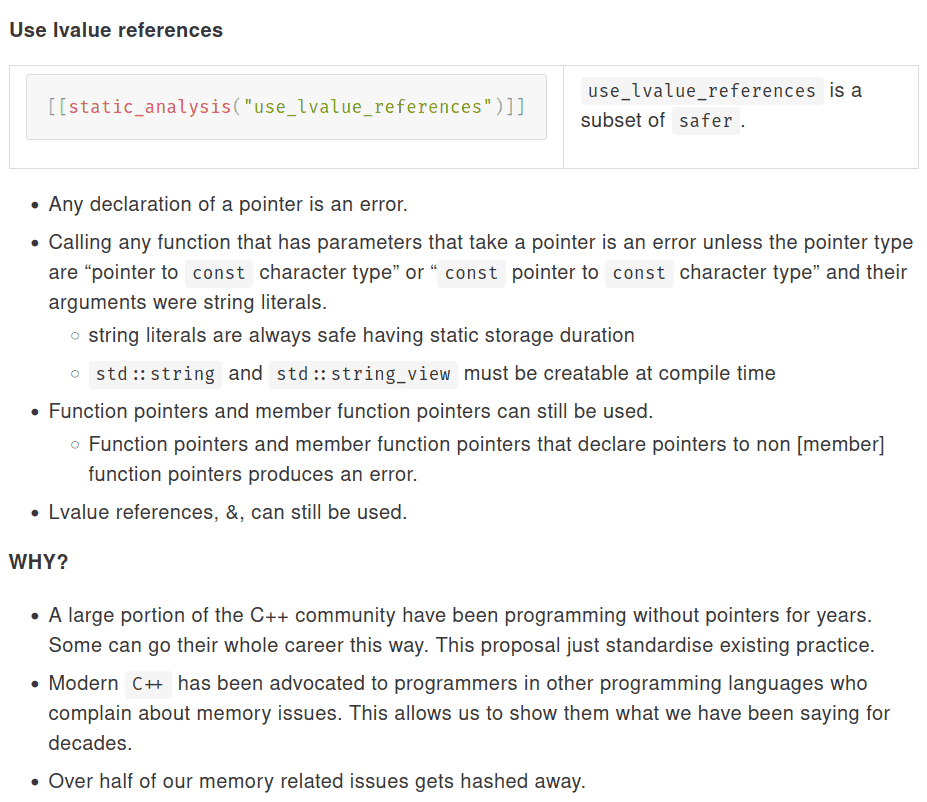Click the const tag after "pointer to" on first line
The width and height of the screenshot is (927, 802).
pos(218,273)
